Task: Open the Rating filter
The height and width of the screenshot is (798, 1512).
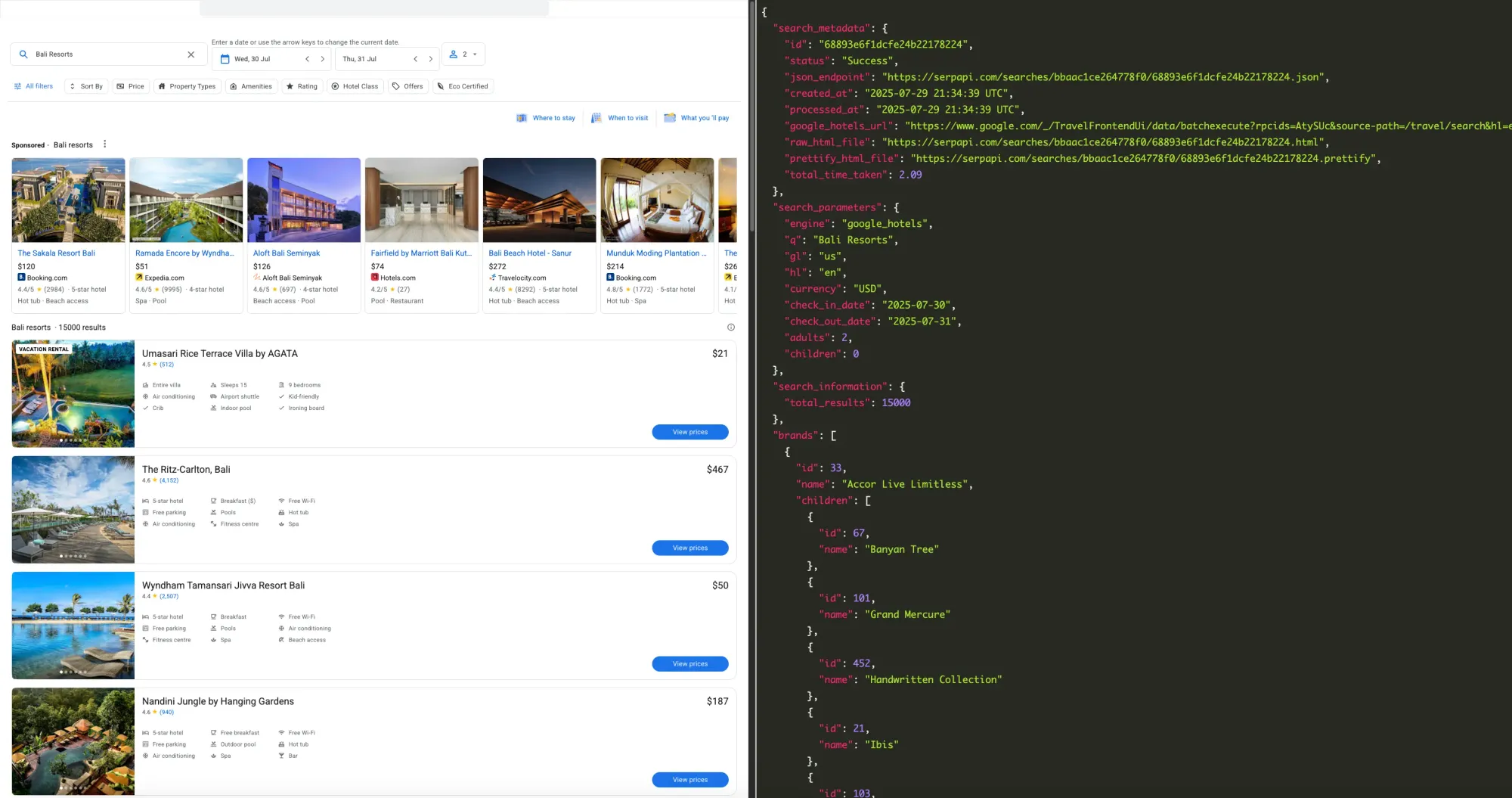Action: coord(302,86)
